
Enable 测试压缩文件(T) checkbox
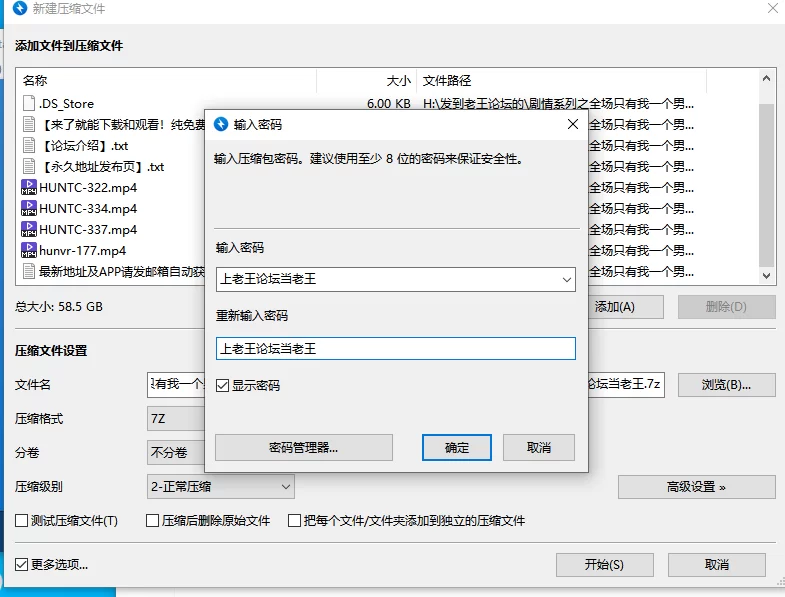[x=22, y=521]
